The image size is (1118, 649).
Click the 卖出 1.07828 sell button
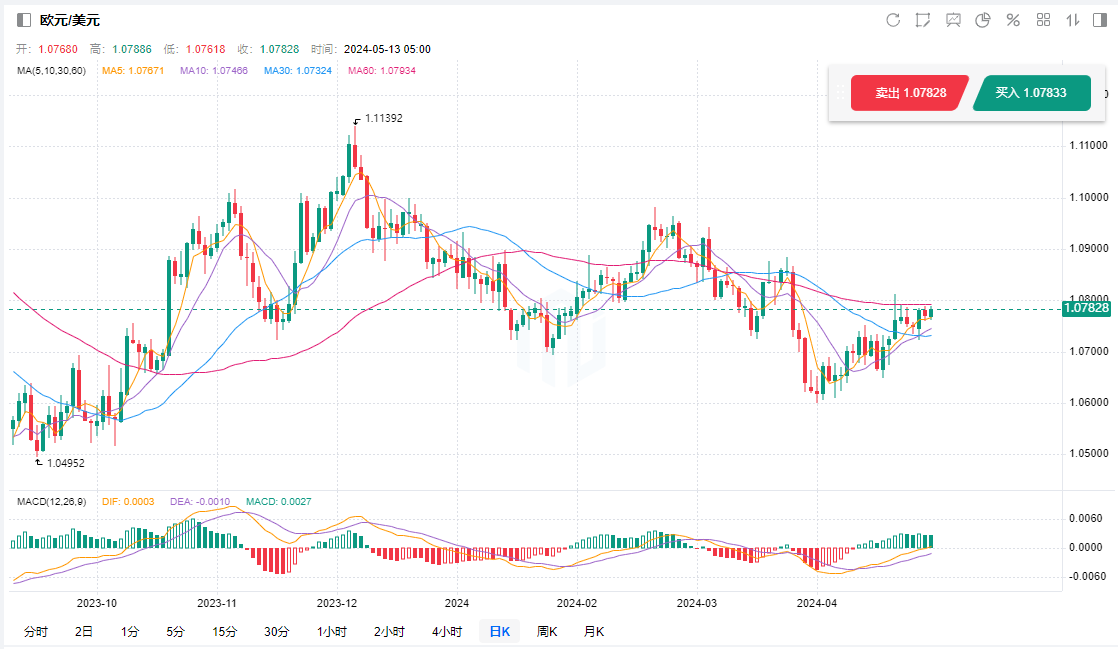coord(910,93)
